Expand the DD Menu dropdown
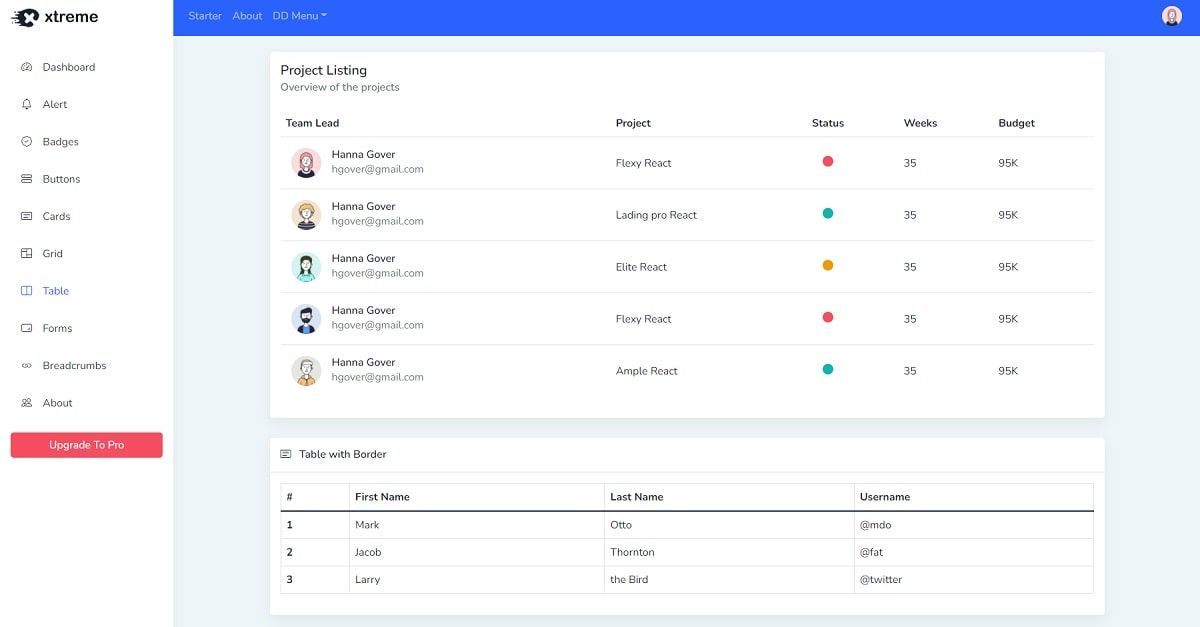The width and height of the screenshot is (1200, 627). [299, 15]
